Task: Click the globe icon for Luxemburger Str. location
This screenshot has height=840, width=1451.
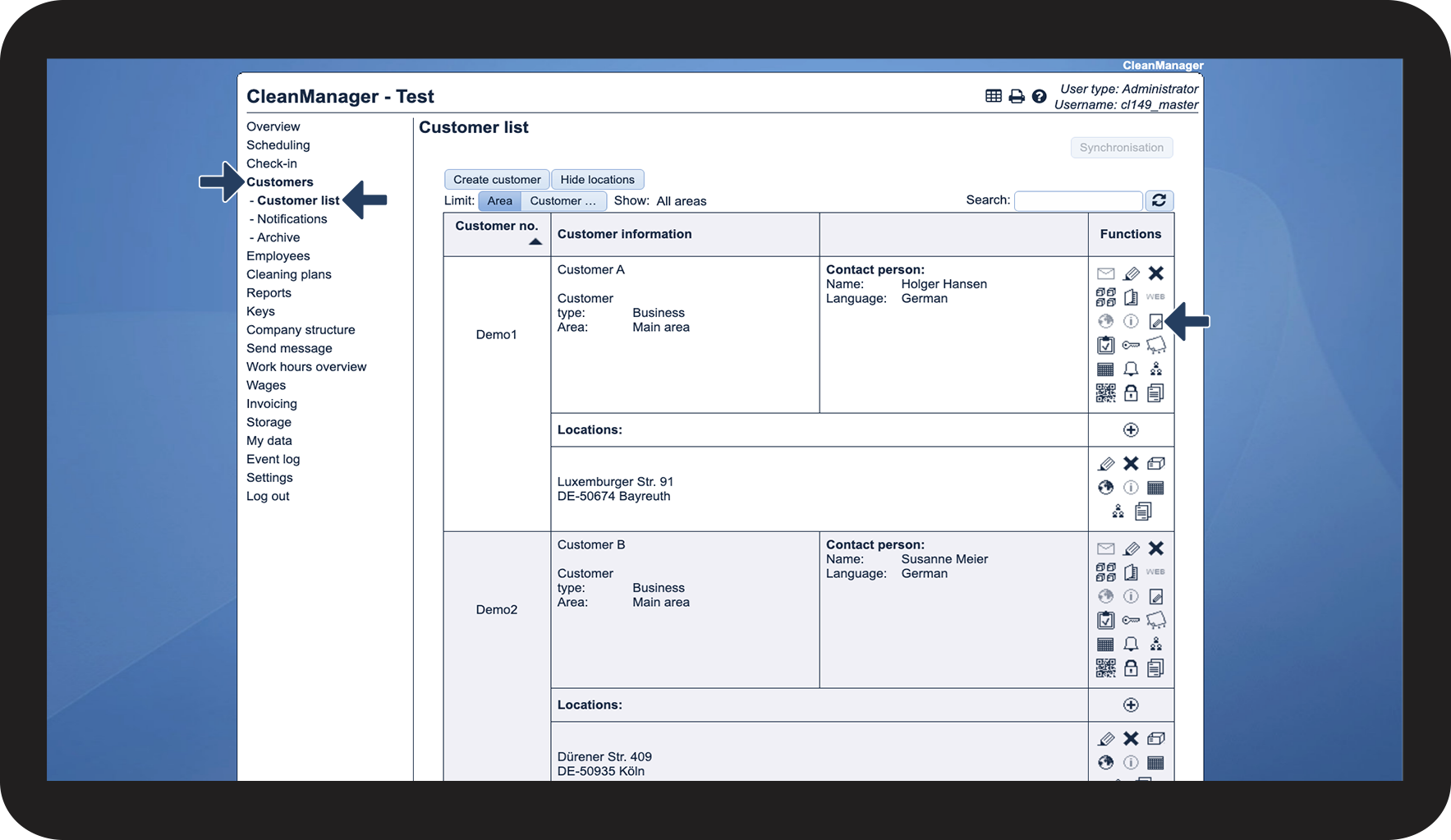Action: pyautogui.click(x=1106, y=488)
